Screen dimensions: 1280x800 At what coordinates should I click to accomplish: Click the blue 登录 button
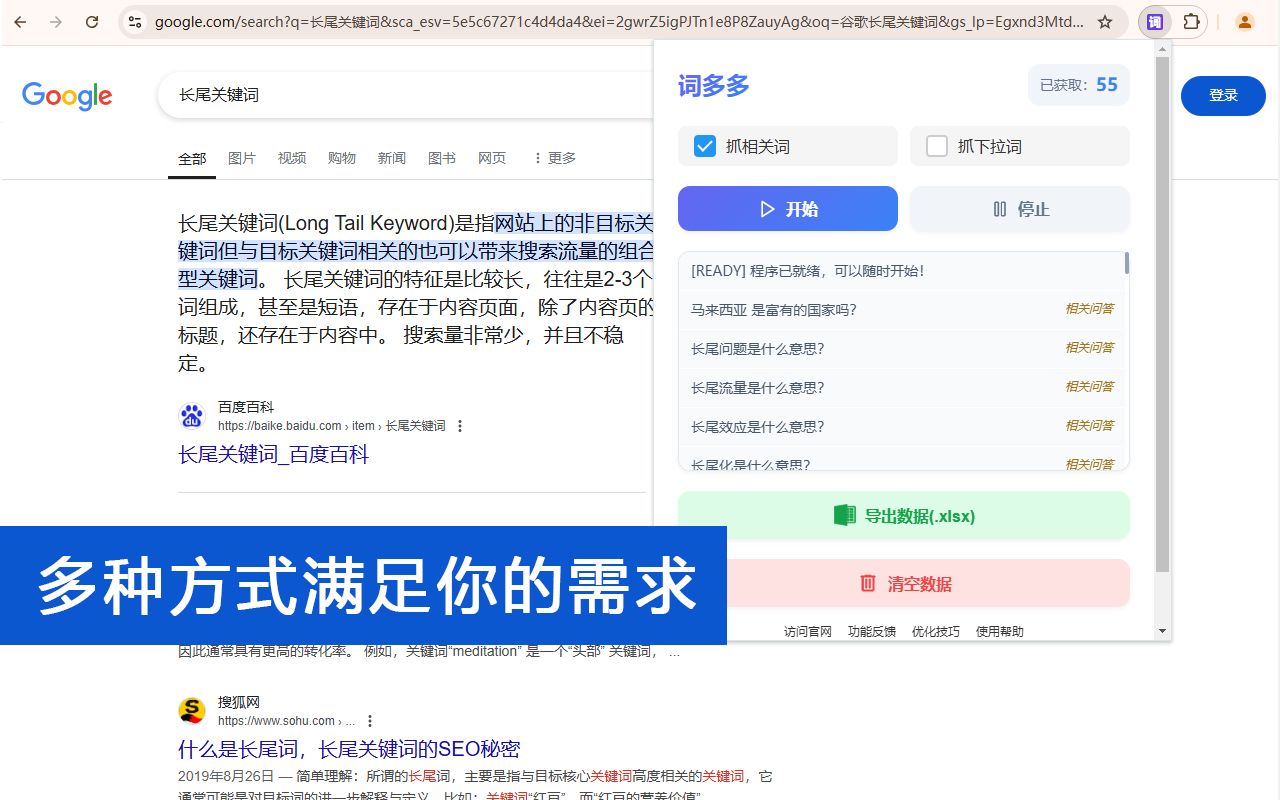pyautogui.click(x=1223, y=96)
